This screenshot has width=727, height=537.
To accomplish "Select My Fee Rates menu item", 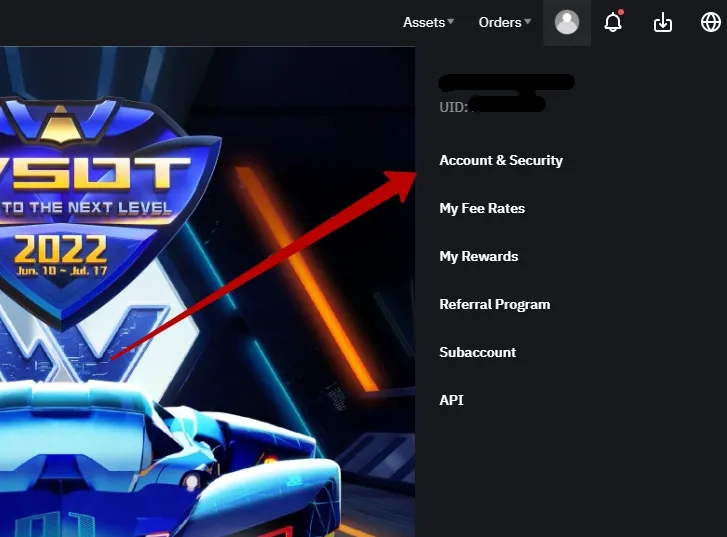I will tap(482, 208).
